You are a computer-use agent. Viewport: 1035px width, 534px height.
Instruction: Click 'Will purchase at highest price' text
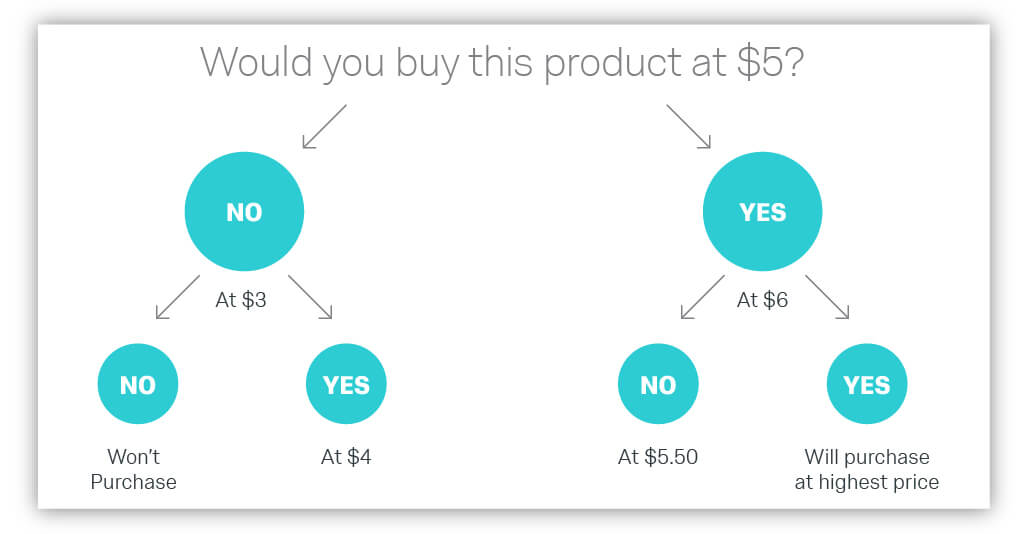[x=867, y=469]
